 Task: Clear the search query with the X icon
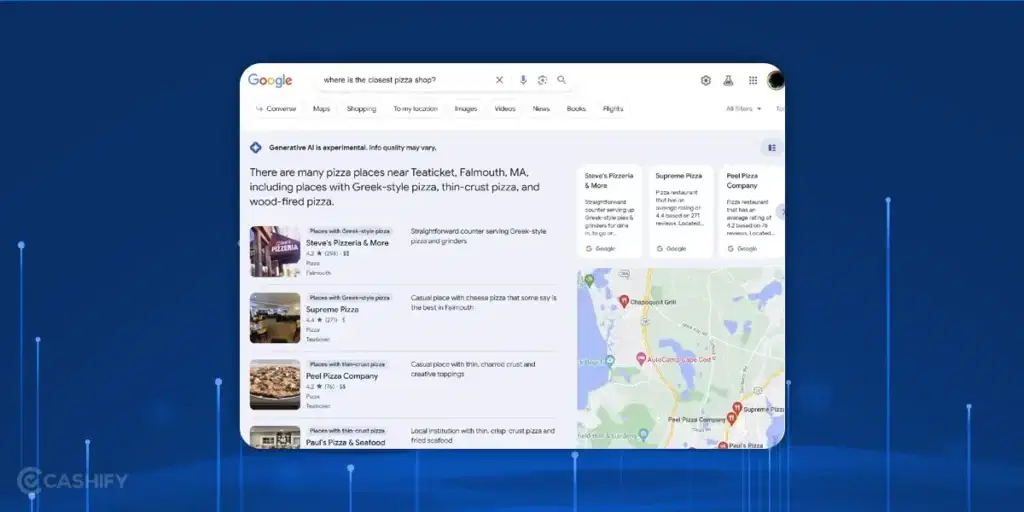pos(500,80)
